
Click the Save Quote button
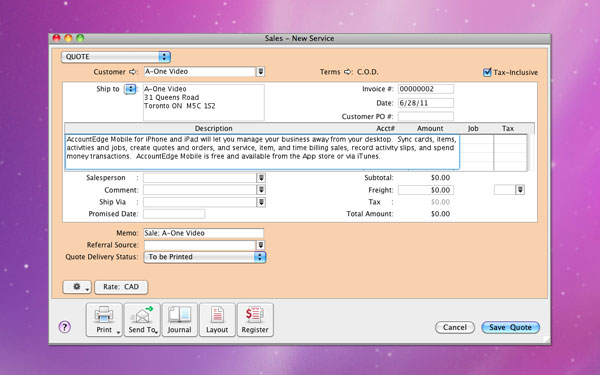[510, 327]
